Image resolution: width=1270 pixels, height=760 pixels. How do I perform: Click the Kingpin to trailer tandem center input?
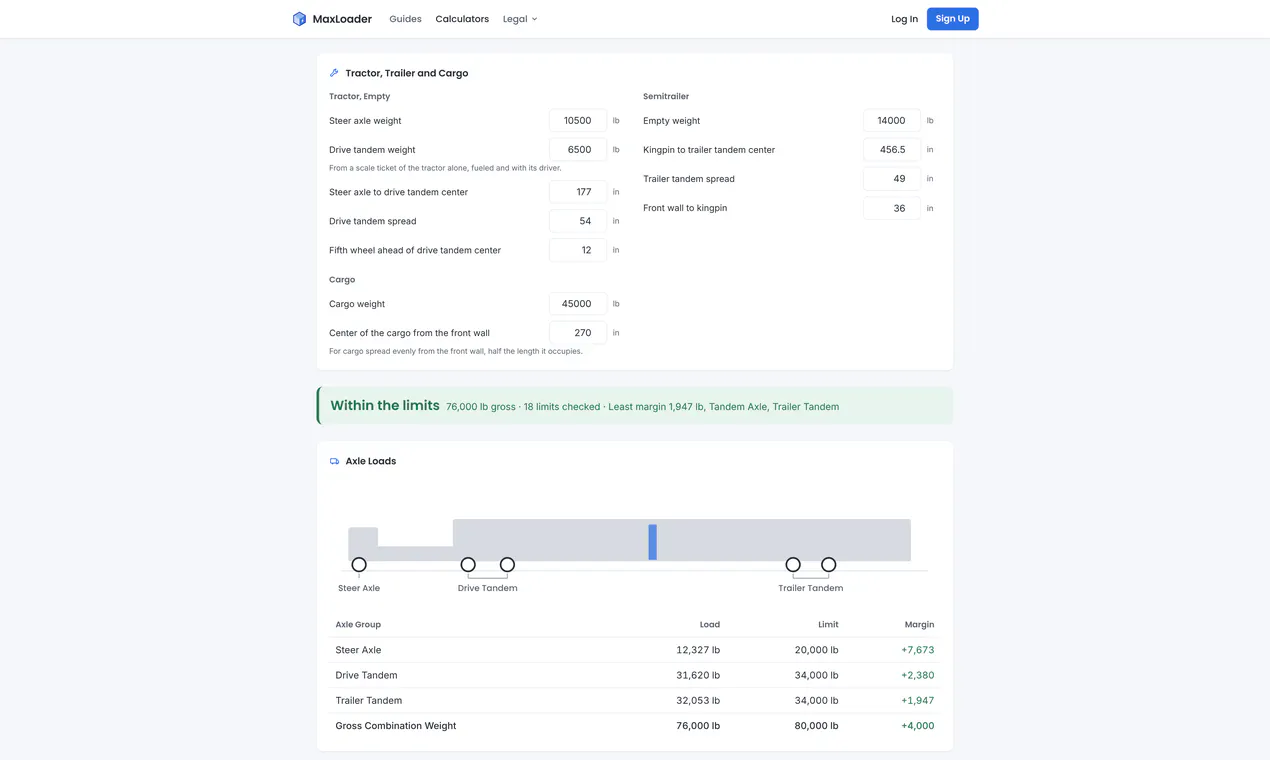coord(892,149)
